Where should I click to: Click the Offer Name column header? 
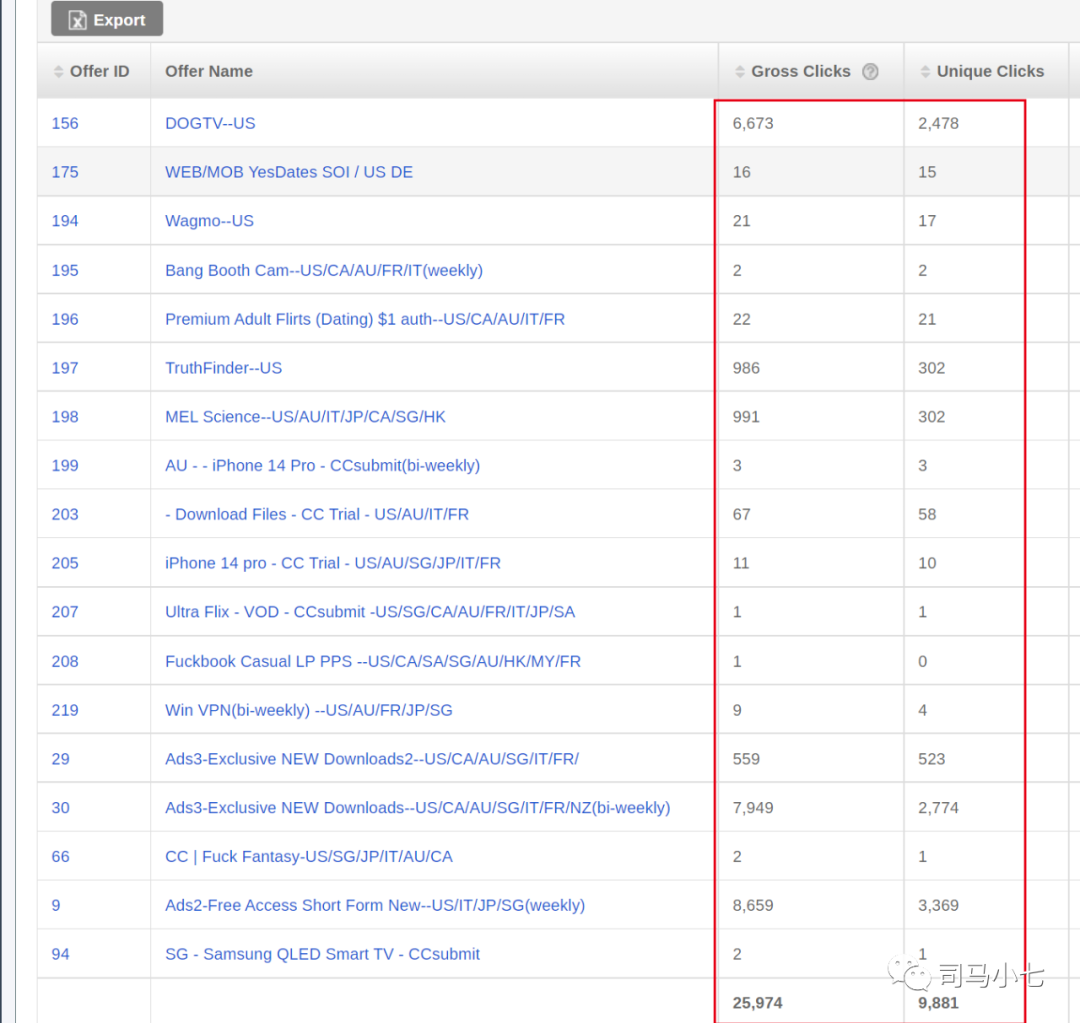coord(209,71)
